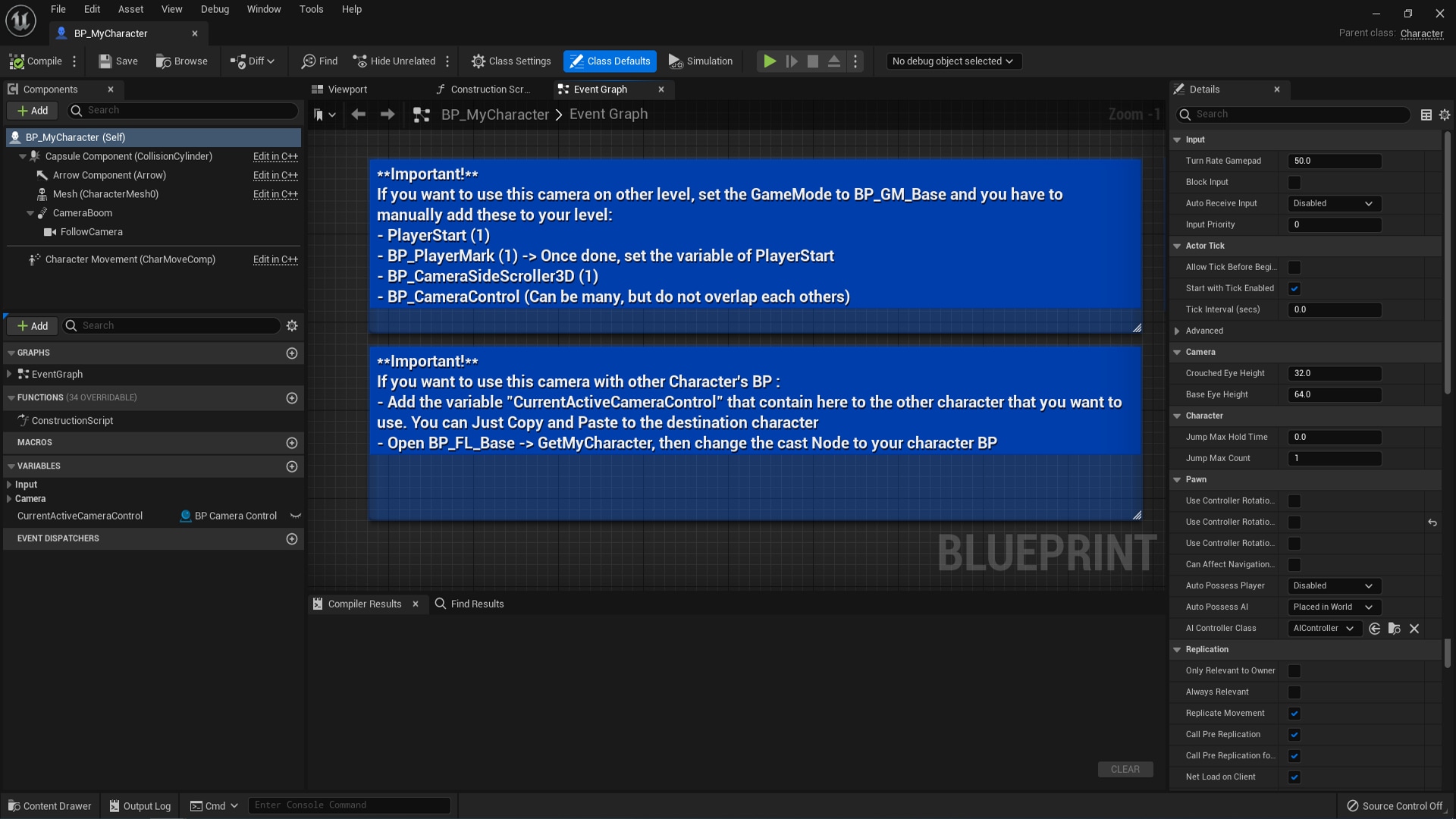Expand the EventGraph entry

coord(9,375)
